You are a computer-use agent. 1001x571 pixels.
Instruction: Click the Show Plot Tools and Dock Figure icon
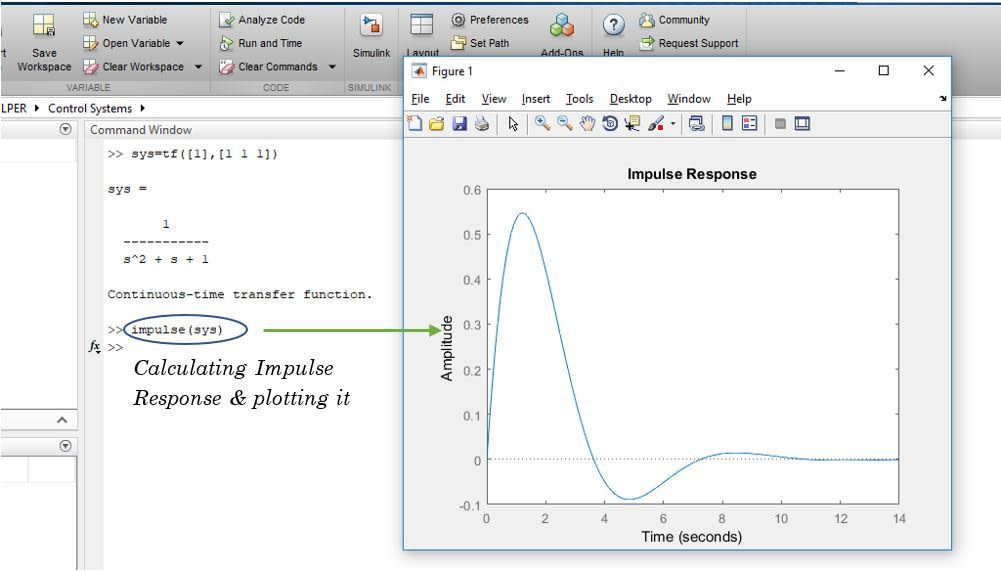click(x=802, y=123)
